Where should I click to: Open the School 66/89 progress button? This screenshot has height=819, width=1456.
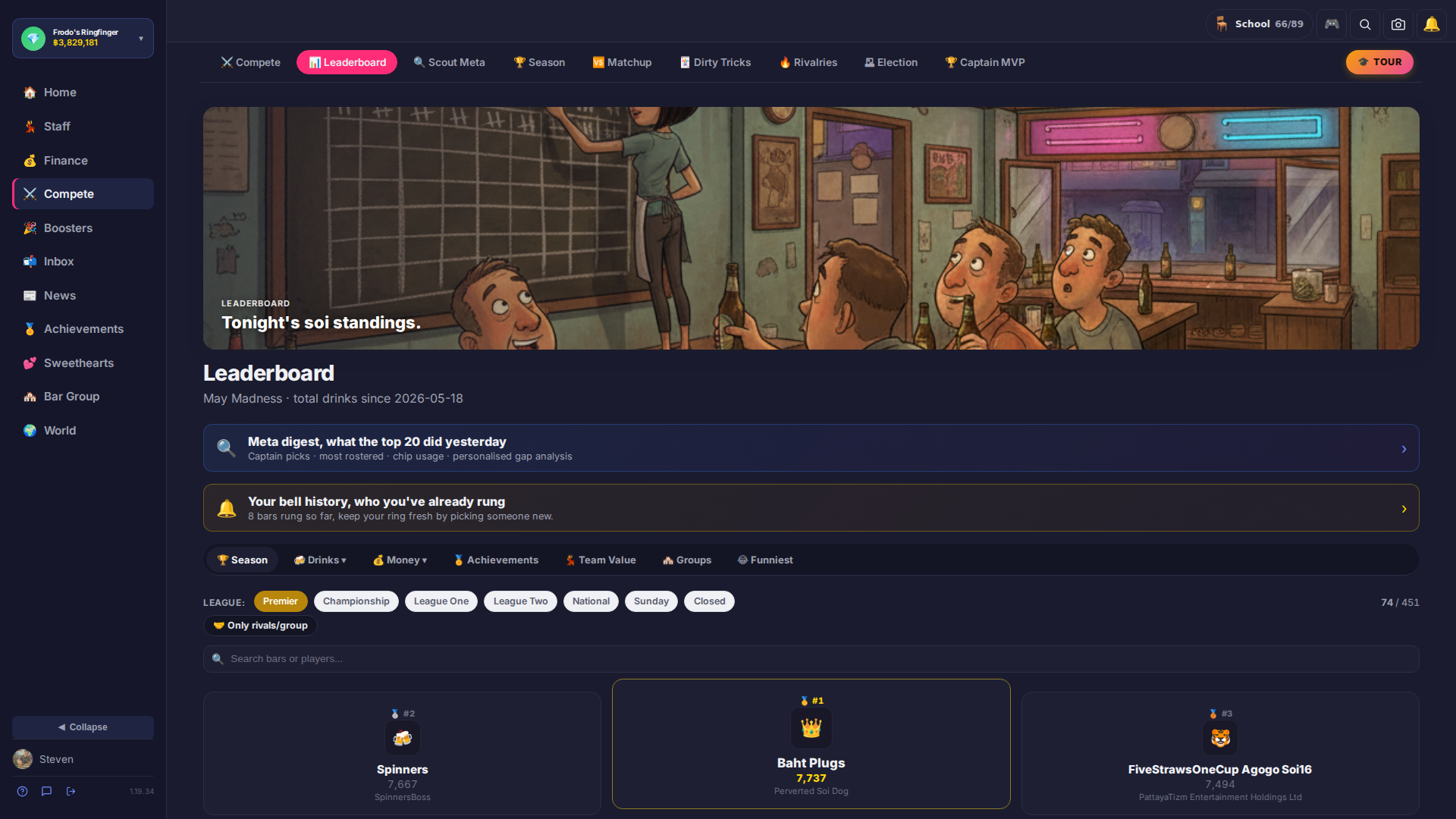[1259, 24]
